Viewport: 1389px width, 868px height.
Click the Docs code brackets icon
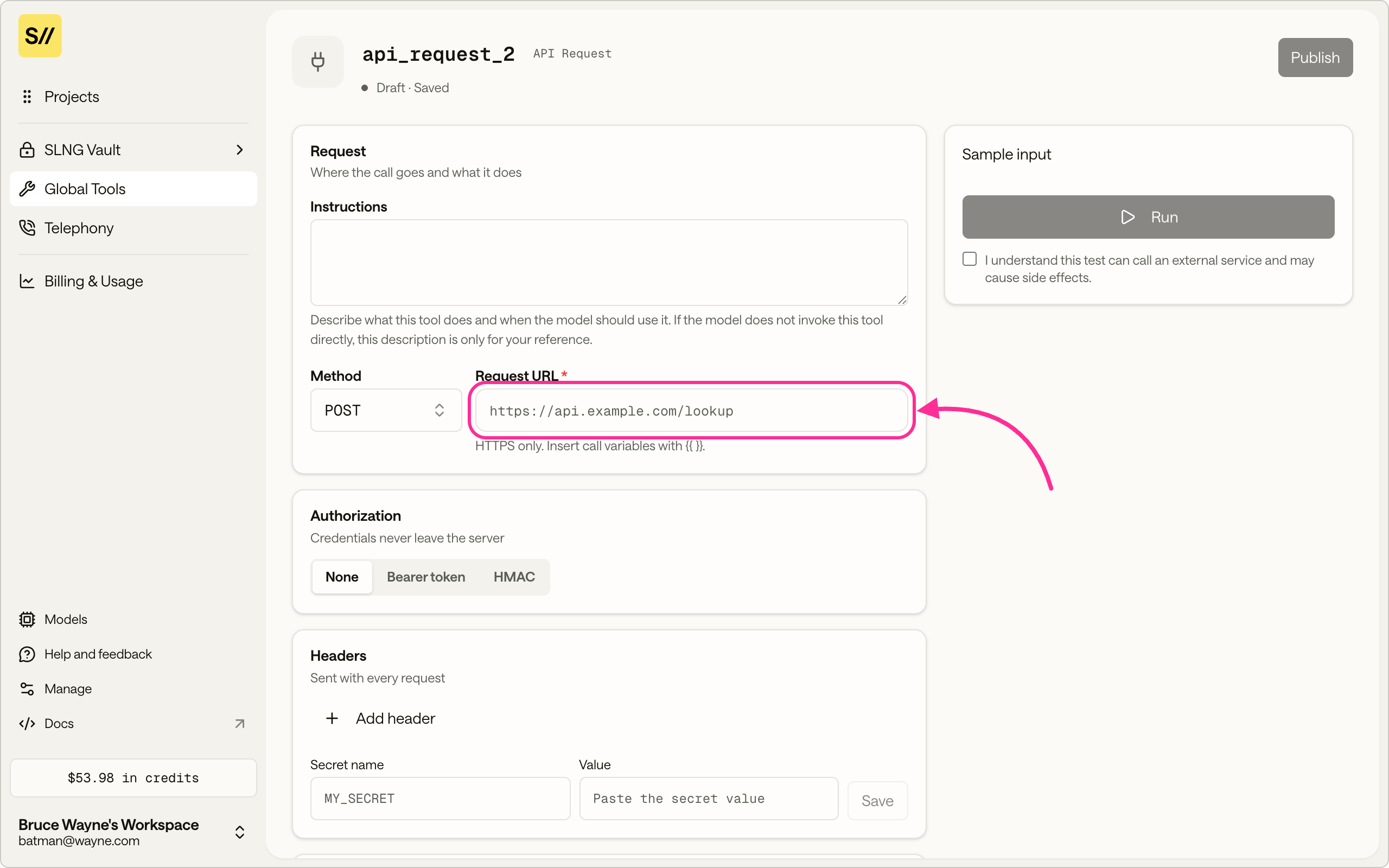coord(27,723)
